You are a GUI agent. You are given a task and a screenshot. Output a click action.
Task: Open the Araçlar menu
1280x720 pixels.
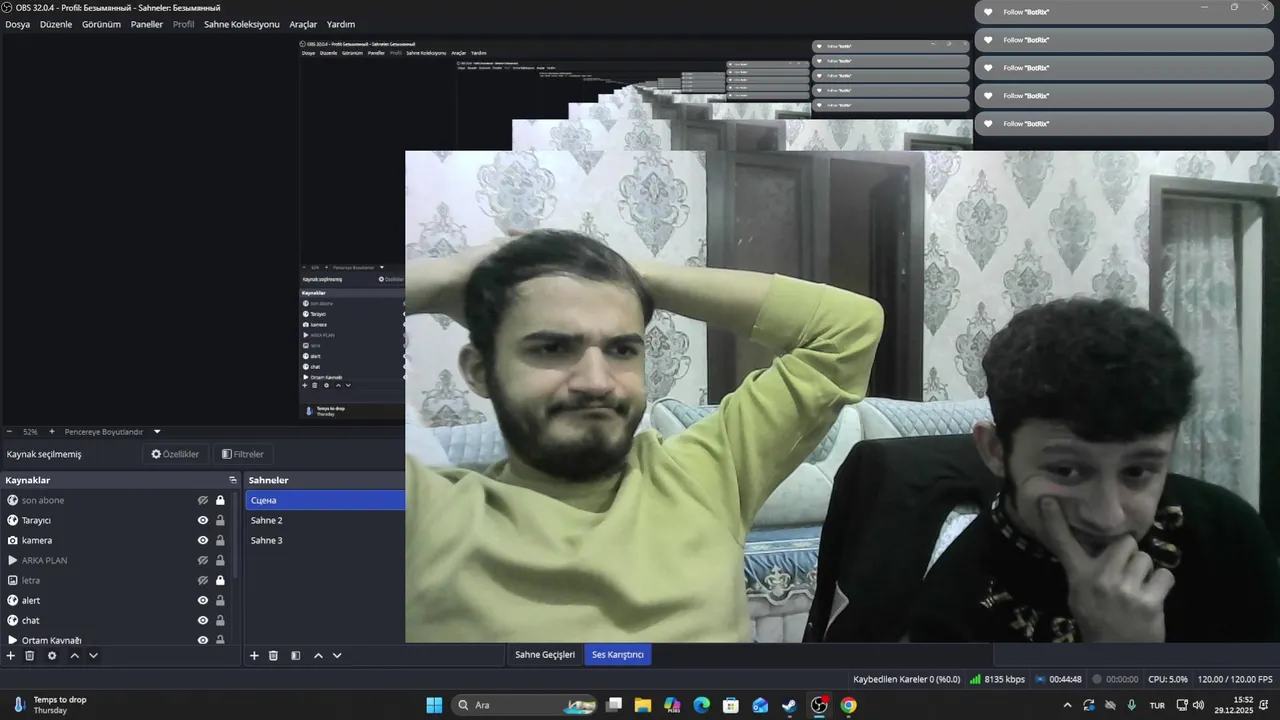pos(303,24)
